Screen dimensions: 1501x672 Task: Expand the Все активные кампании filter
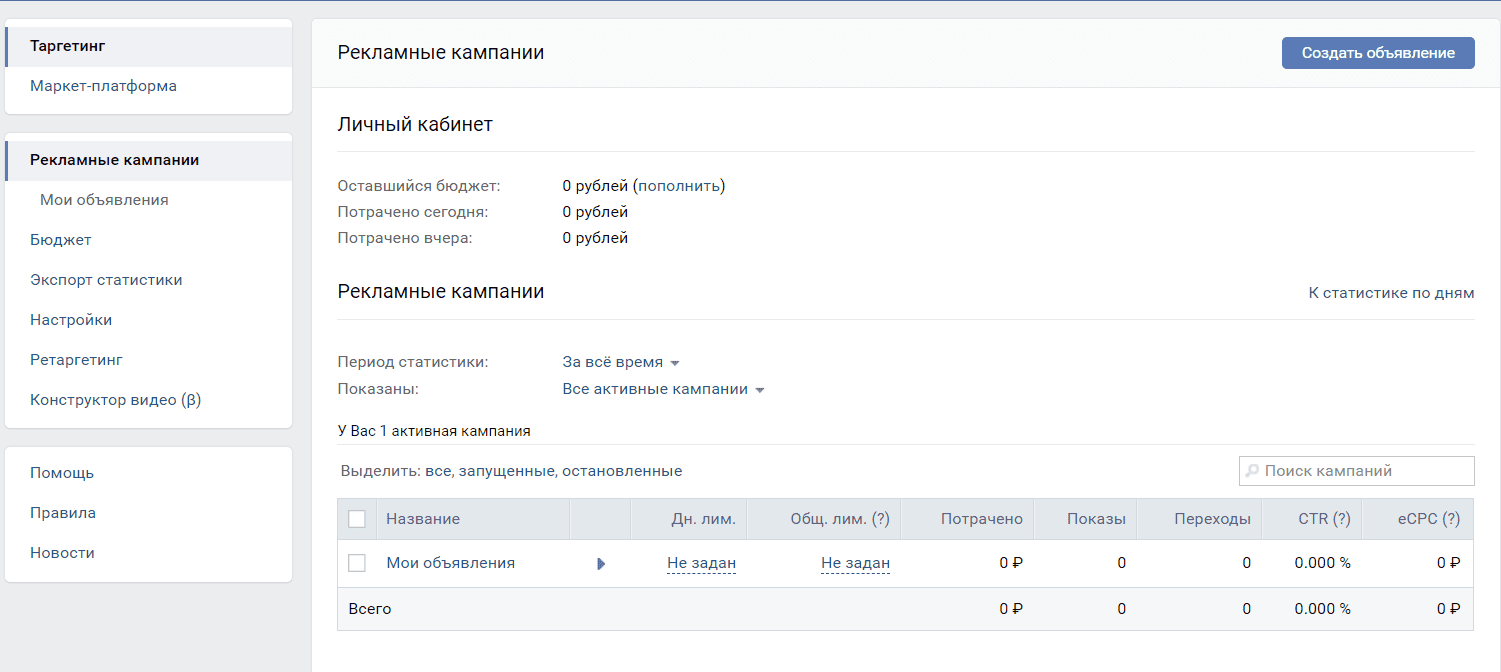point(663,389)
